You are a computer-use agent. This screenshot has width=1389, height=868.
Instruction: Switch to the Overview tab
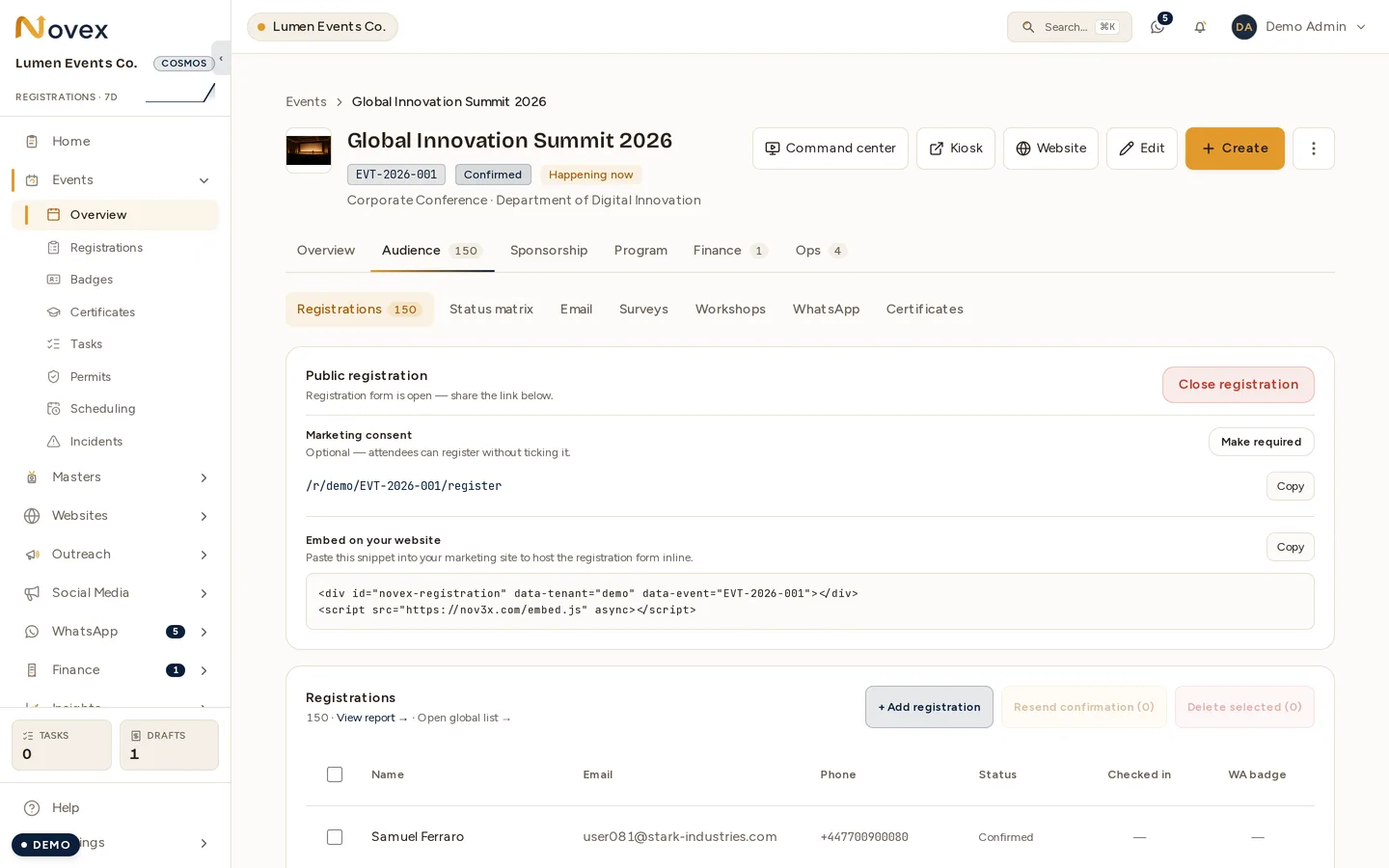[326, 251]
